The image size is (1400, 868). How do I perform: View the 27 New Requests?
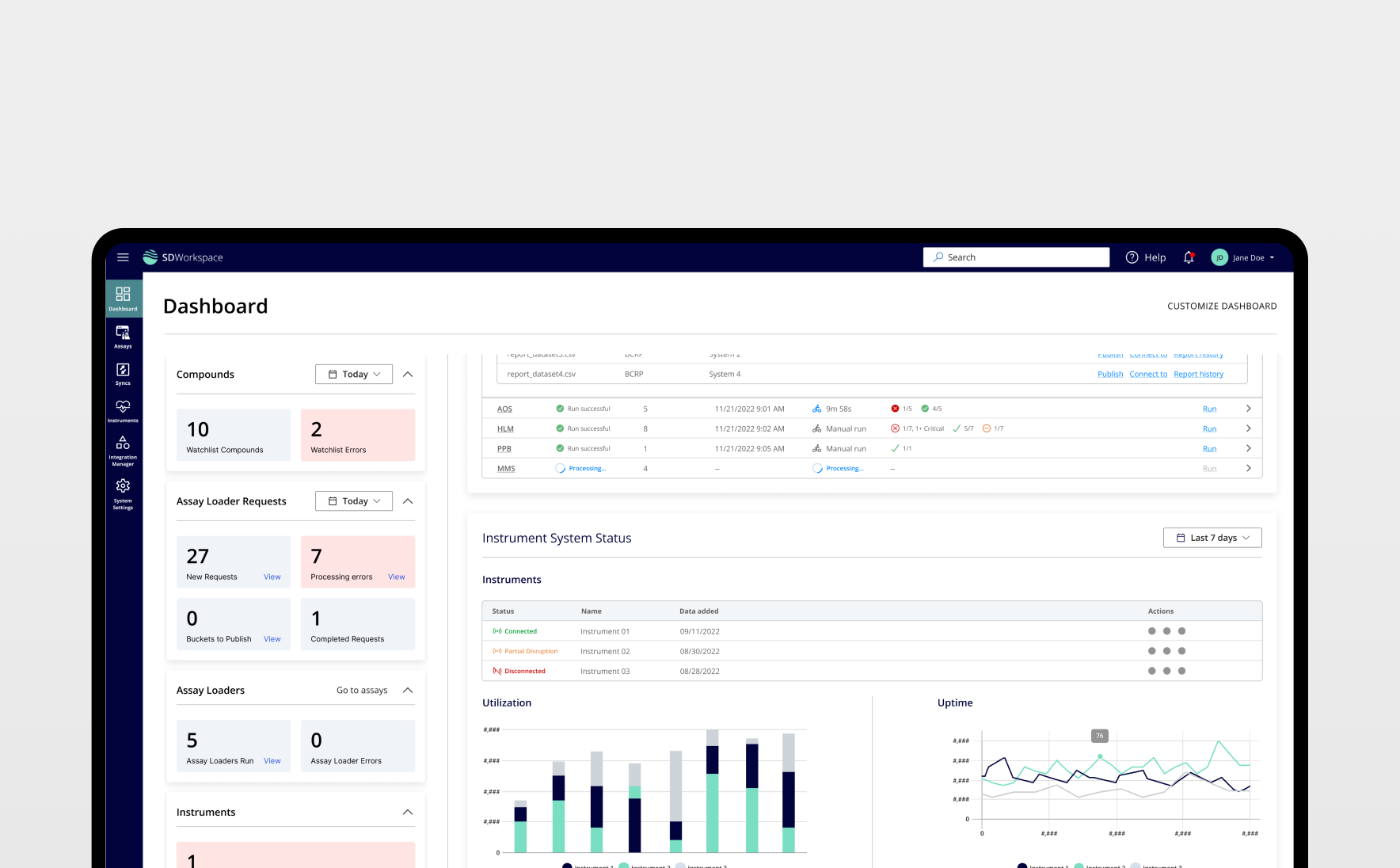[272, 577]
